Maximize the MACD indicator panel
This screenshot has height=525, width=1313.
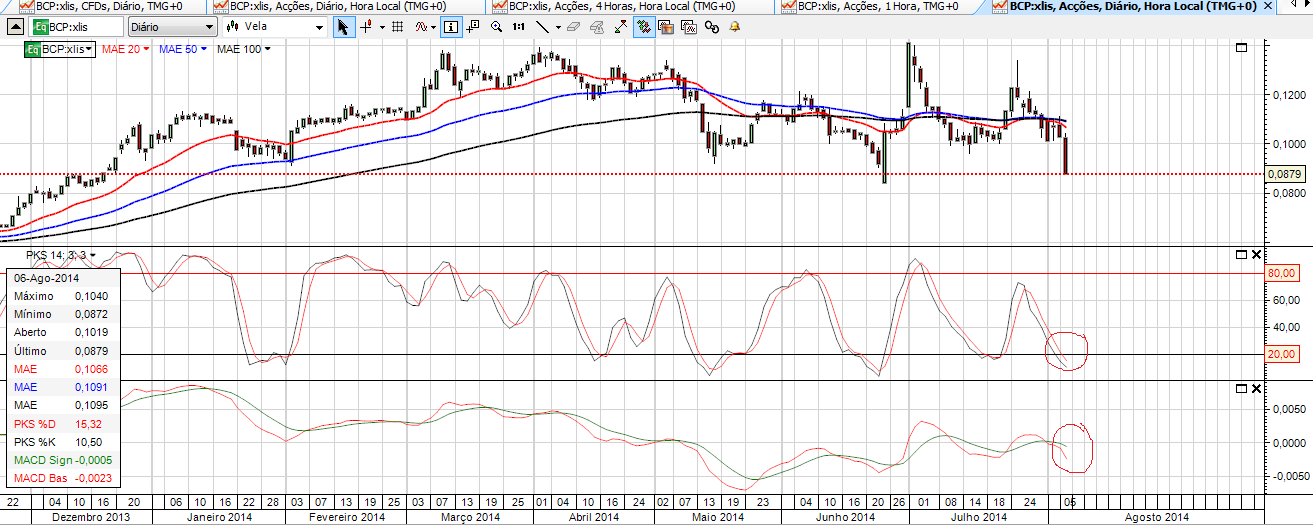[x=1242, y=388]
